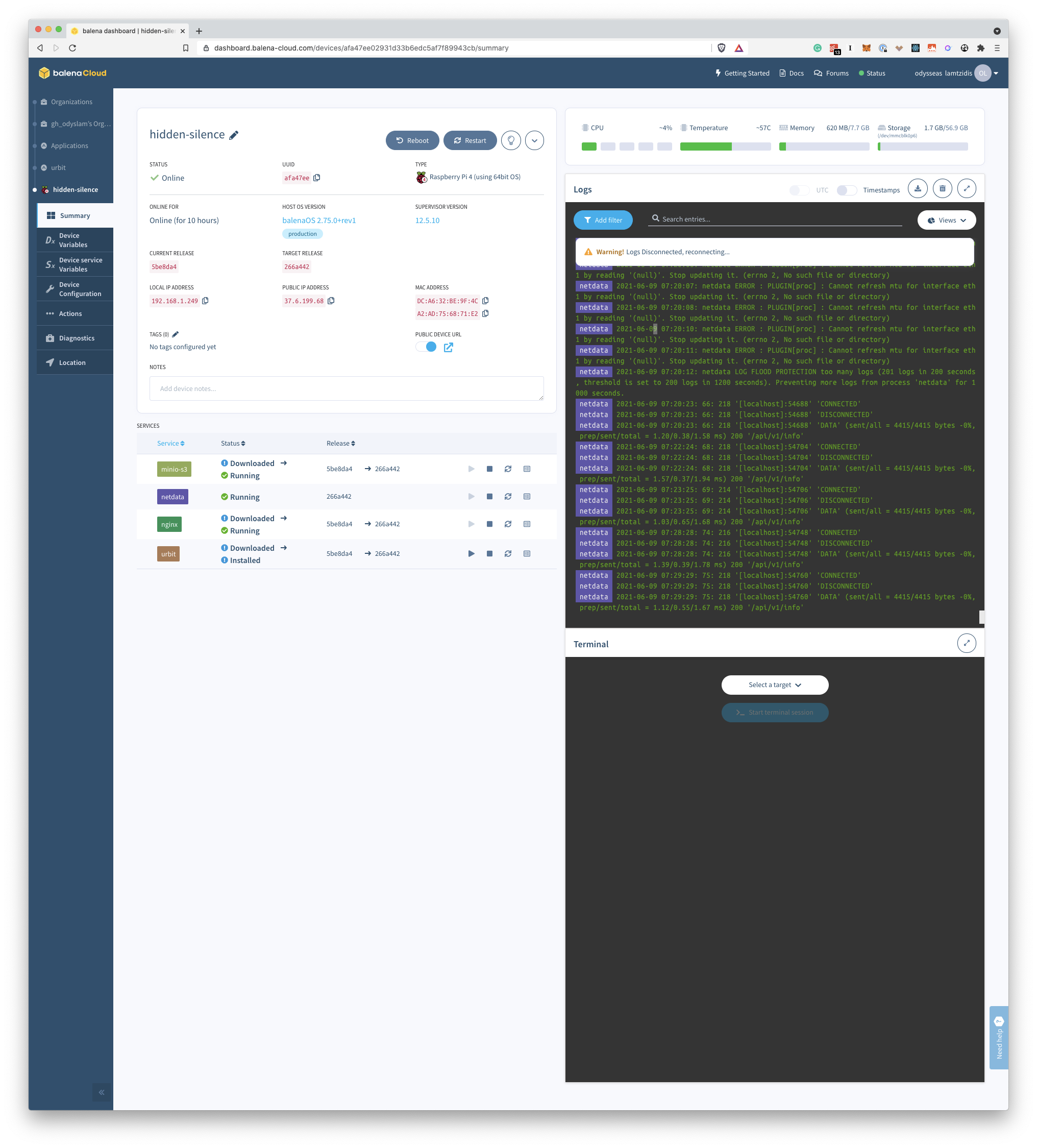This screenshot has width=1037, height=1148.
Task: Edit device tags pencil icon
Action: tap(176, 334)
